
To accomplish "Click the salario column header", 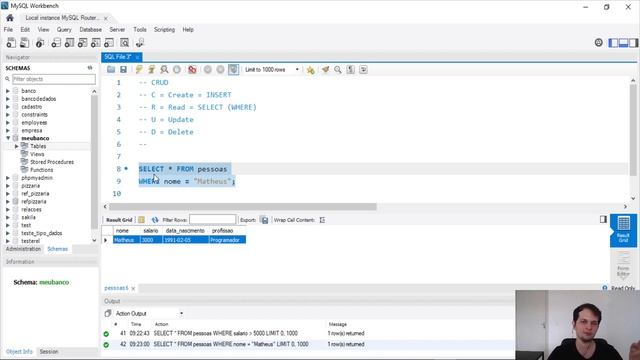I will click(x=151, y=231).
